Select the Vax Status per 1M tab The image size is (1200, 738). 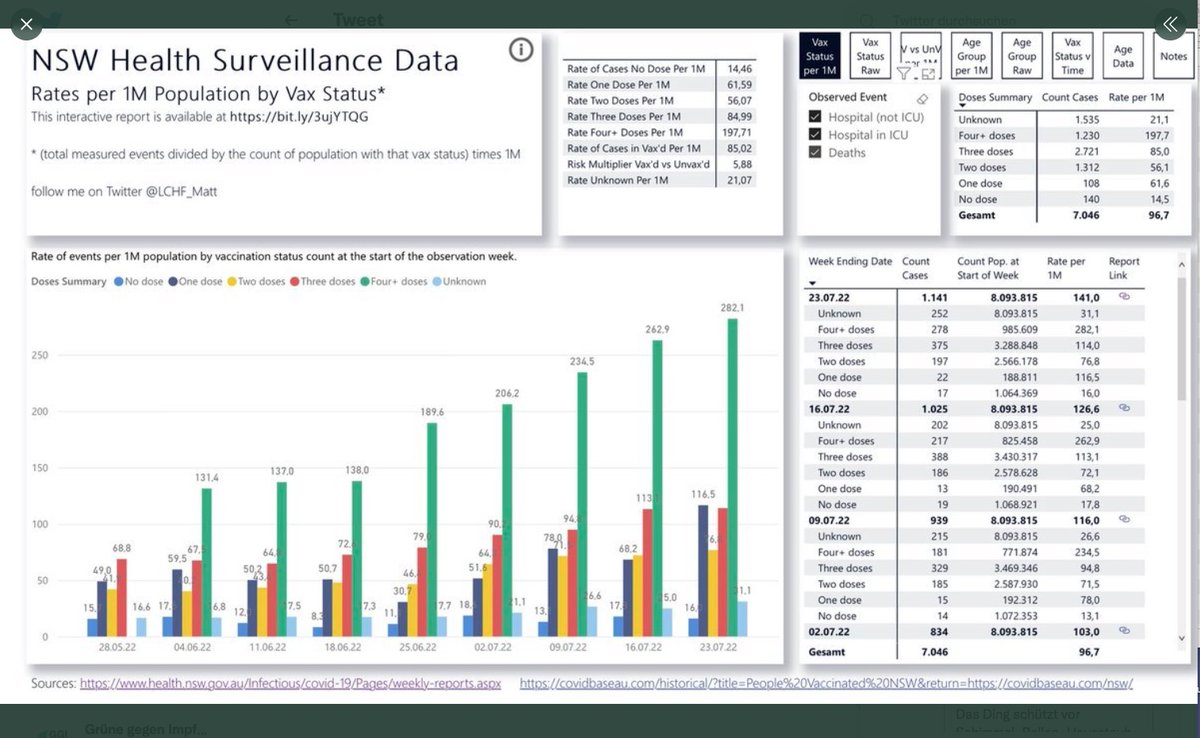821,56
